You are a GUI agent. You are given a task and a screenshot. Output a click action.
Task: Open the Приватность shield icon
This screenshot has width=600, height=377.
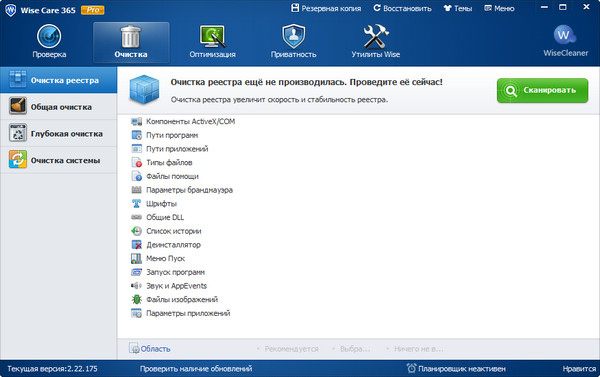click(293, 36)
